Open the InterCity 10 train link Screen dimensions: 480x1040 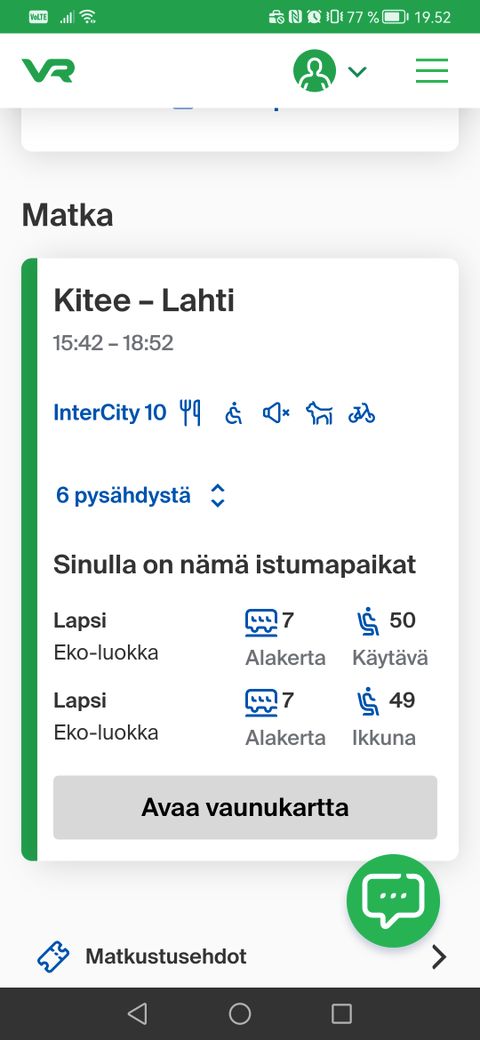click(x=110, y=413)
